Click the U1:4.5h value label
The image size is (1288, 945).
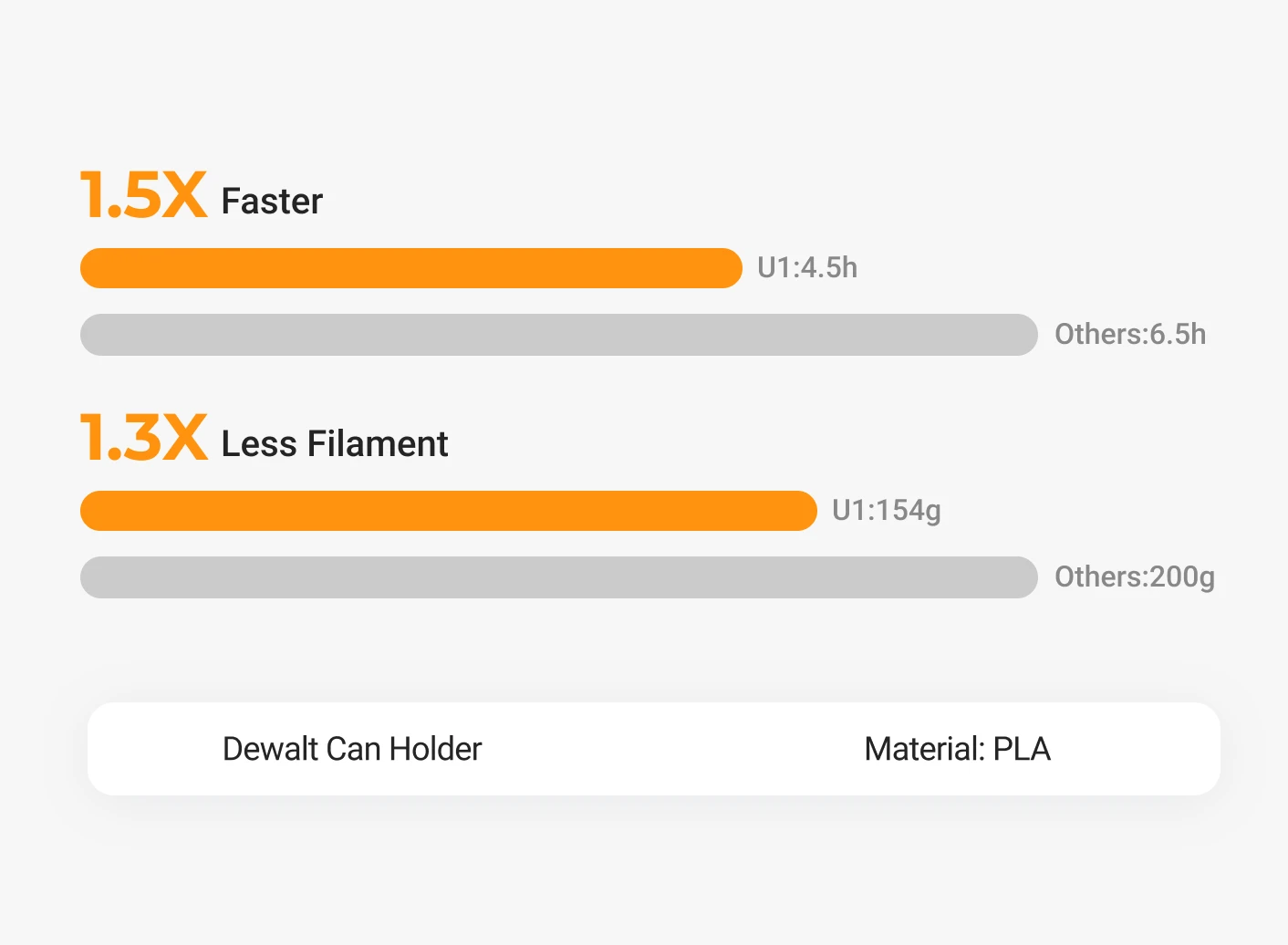point(807,268)
